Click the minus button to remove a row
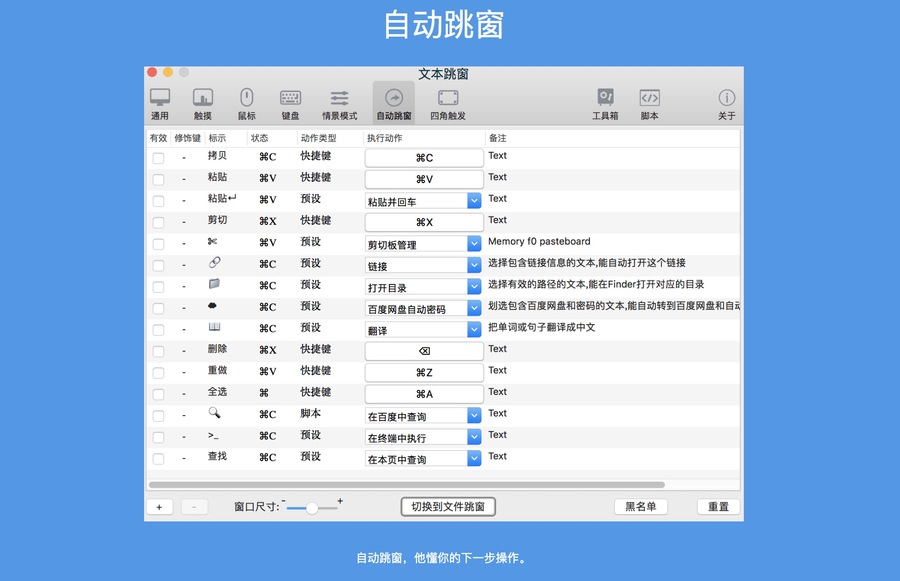 click(x=194, y=507)
